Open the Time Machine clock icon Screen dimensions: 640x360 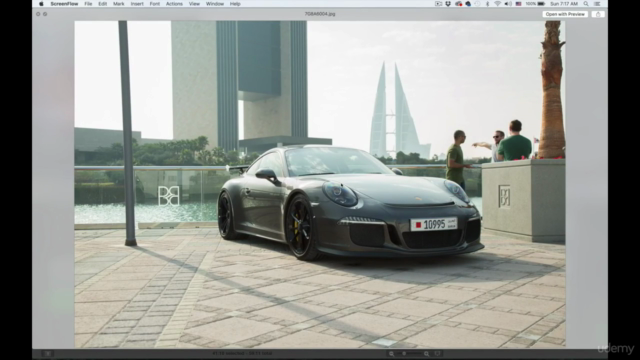coord(478,4)
